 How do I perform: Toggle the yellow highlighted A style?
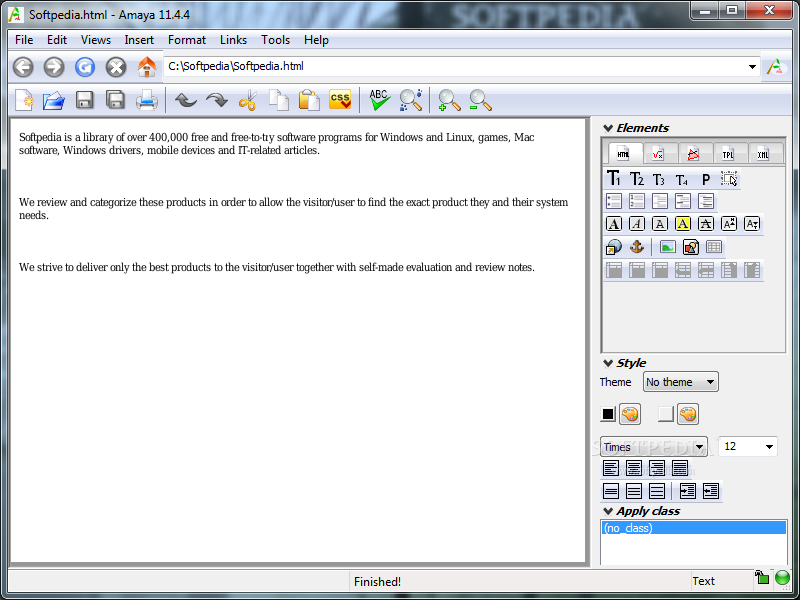tap(683, 224)
